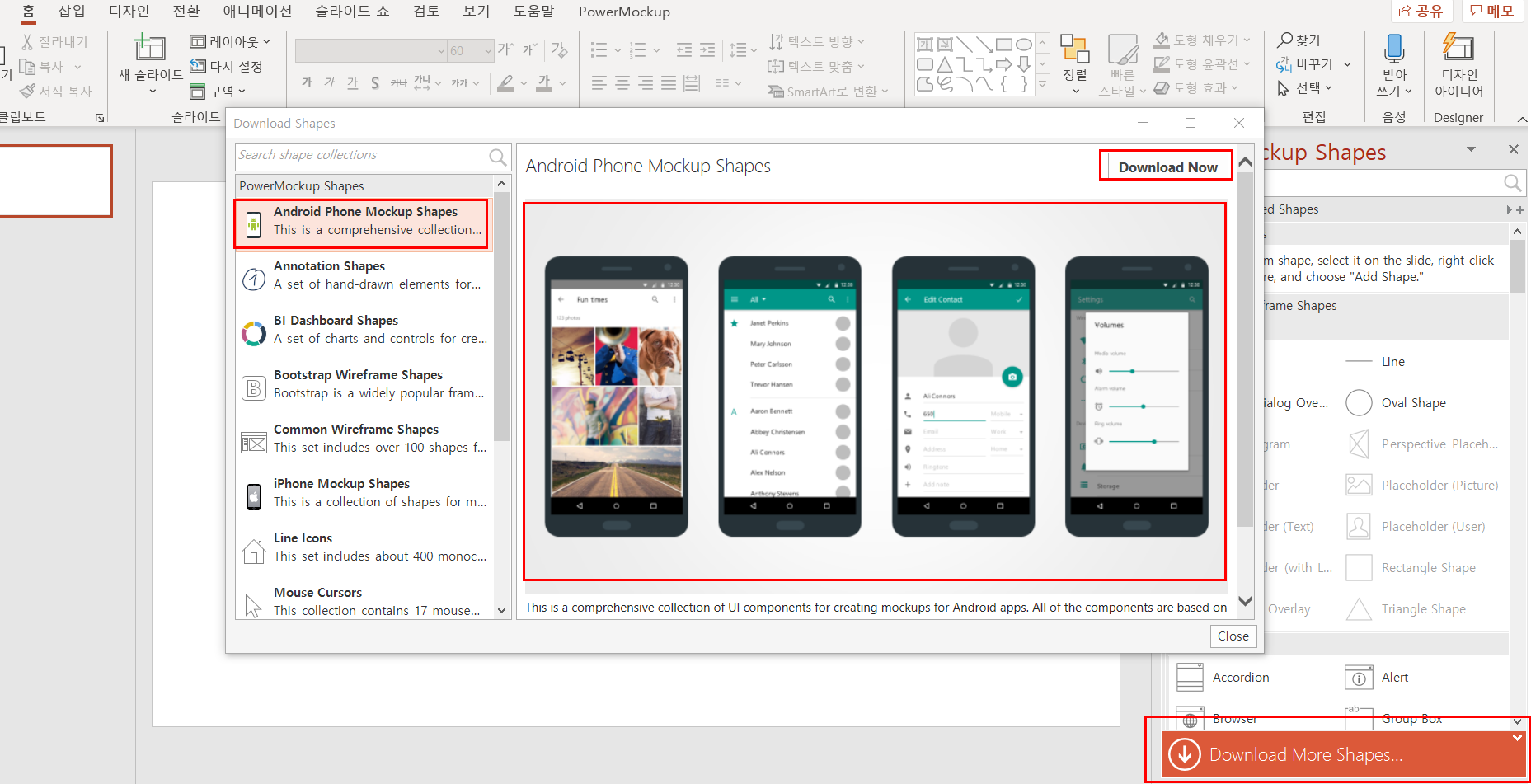
Task: Expand the shapes gallery more arrow
Action: click(x=1043, y=84)
